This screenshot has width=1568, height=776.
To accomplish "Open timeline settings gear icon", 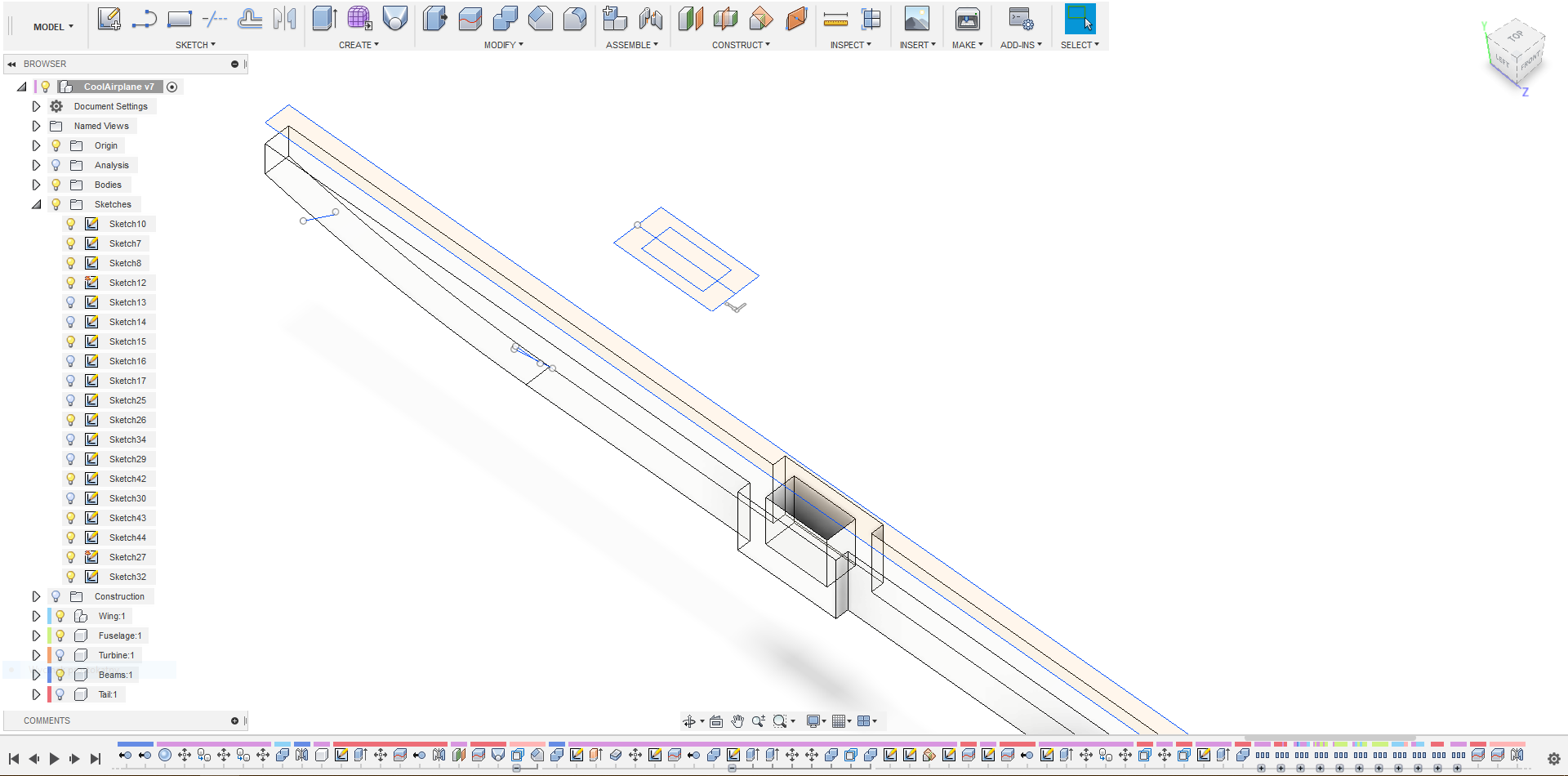I will 1554,759.
